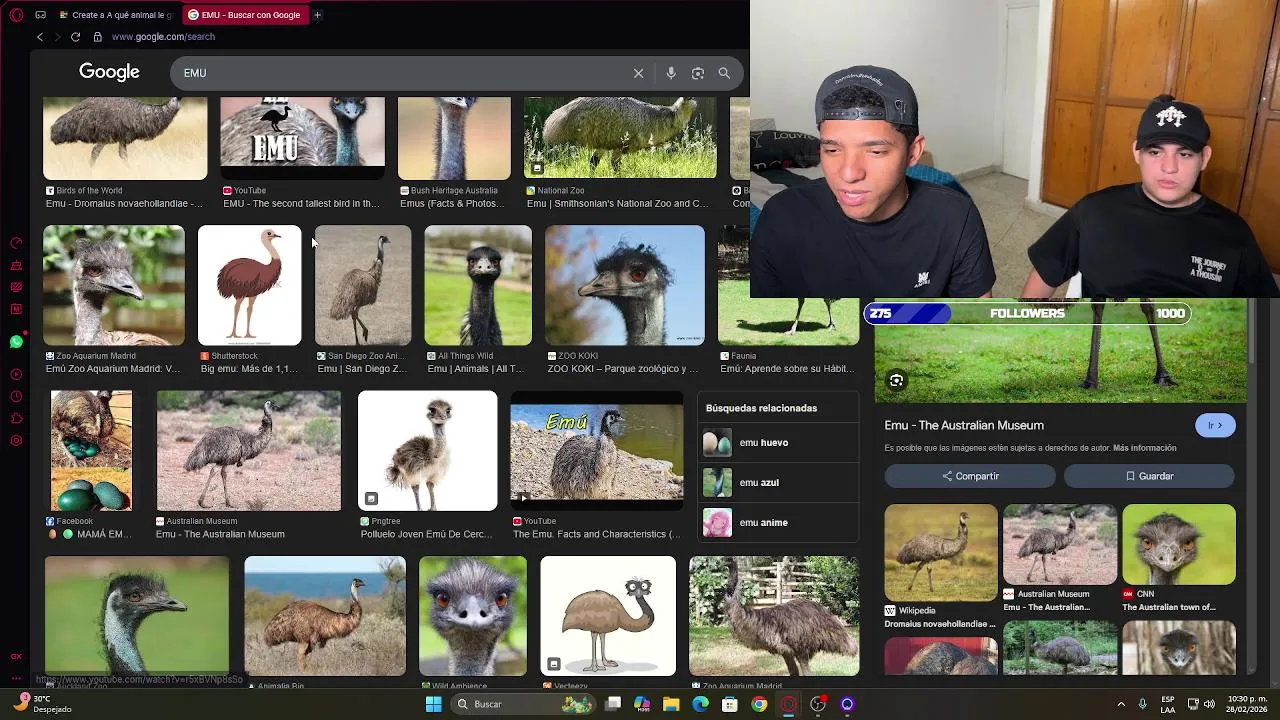Select the 'EMU - Buscar con Google' tab
The height and width of the screenshot is (720, 1280).
[244, 15]
